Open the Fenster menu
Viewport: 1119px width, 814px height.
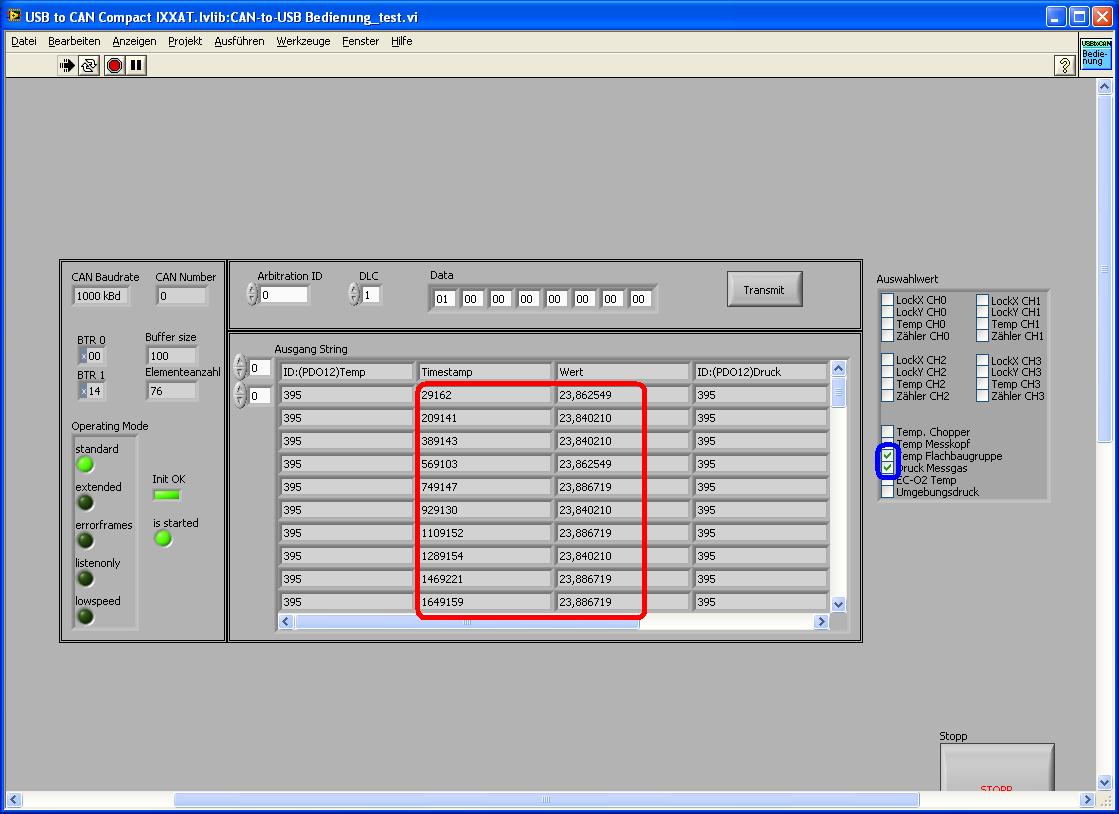(x=360, y=41)
